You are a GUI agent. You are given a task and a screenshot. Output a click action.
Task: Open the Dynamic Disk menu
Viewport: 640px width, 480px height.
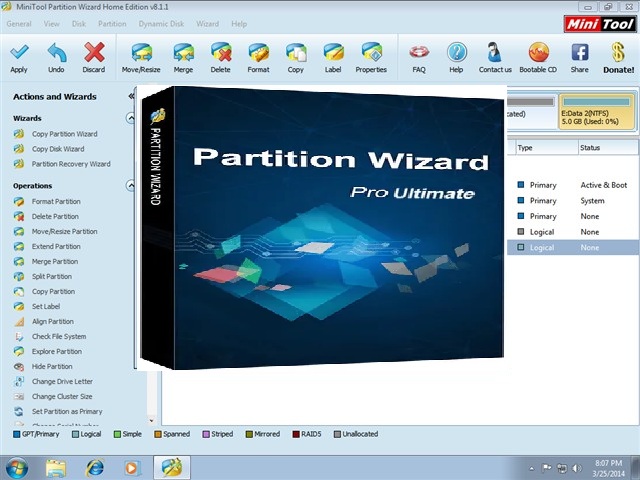(x=160, y=23)
